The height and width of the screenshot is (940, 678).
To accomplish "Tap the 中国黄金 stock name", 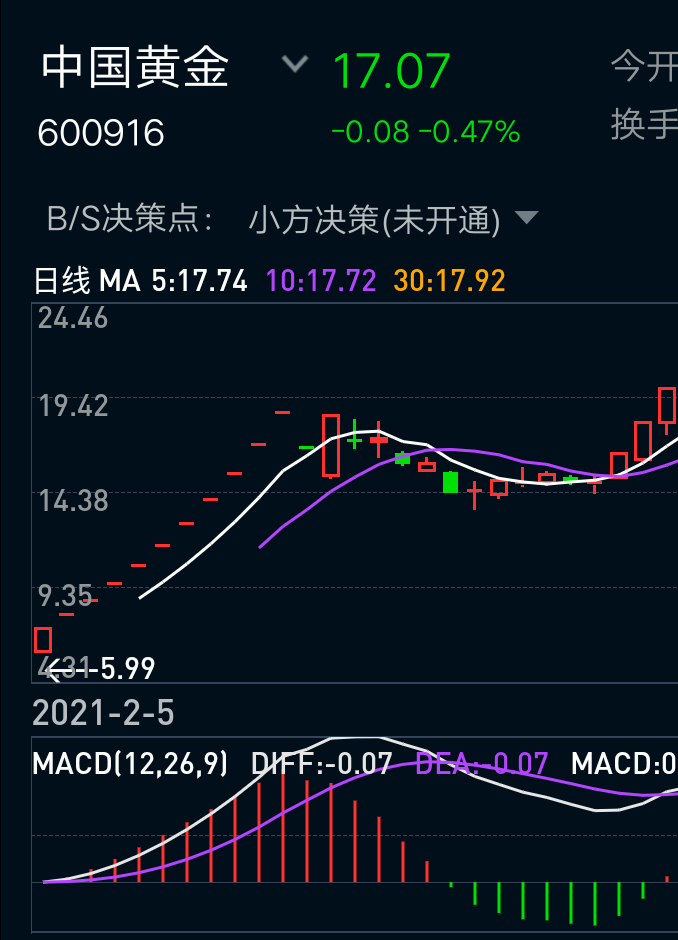I will pos(135,67).
